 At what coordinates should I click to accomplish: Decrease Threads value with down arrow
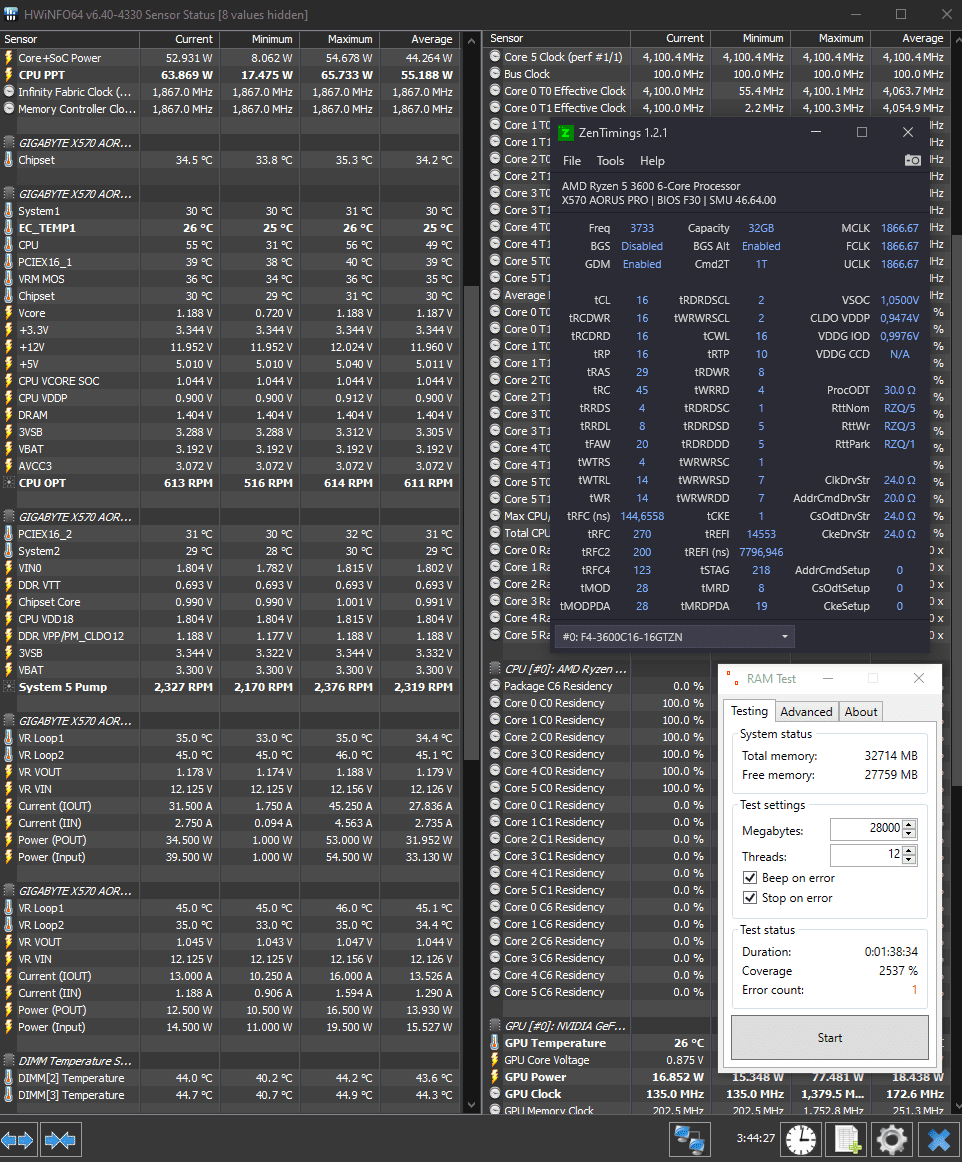tap(910, 860)
